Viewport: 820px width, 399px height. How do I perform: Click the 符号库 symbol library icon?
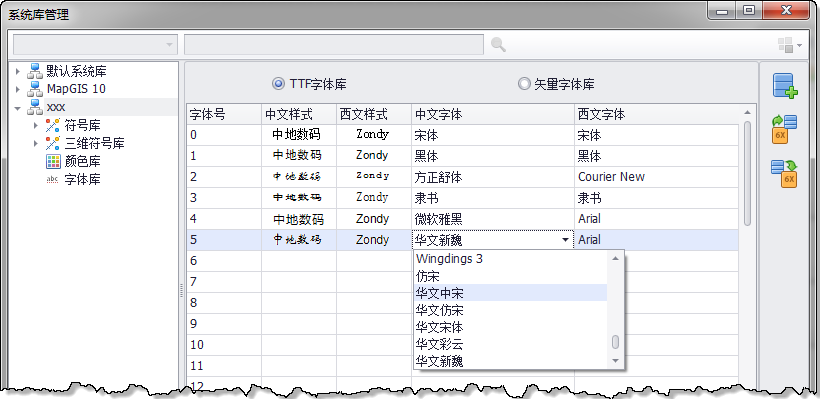coord(53,126)
